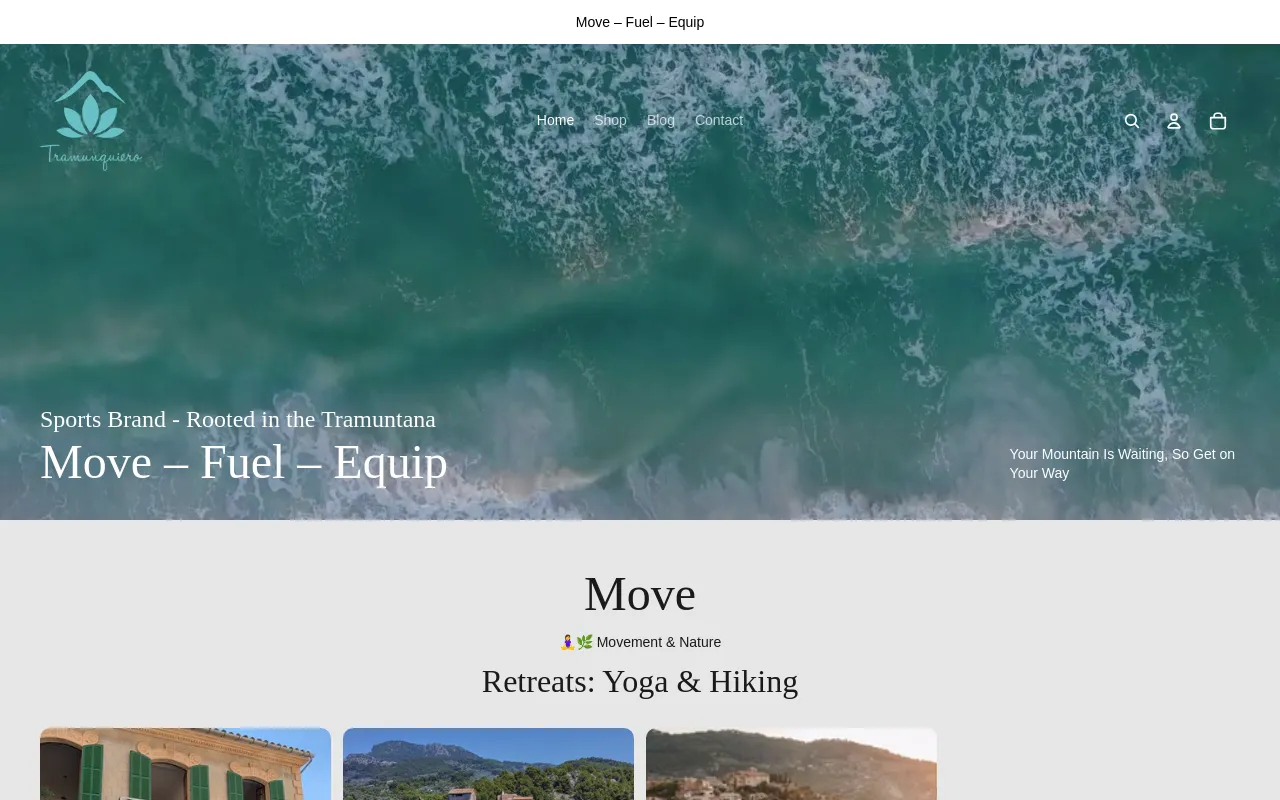Click the large Move – Fuel – Equip hero headline
The width and height of the screenshot is (1280, 800).
pos(244,462)
